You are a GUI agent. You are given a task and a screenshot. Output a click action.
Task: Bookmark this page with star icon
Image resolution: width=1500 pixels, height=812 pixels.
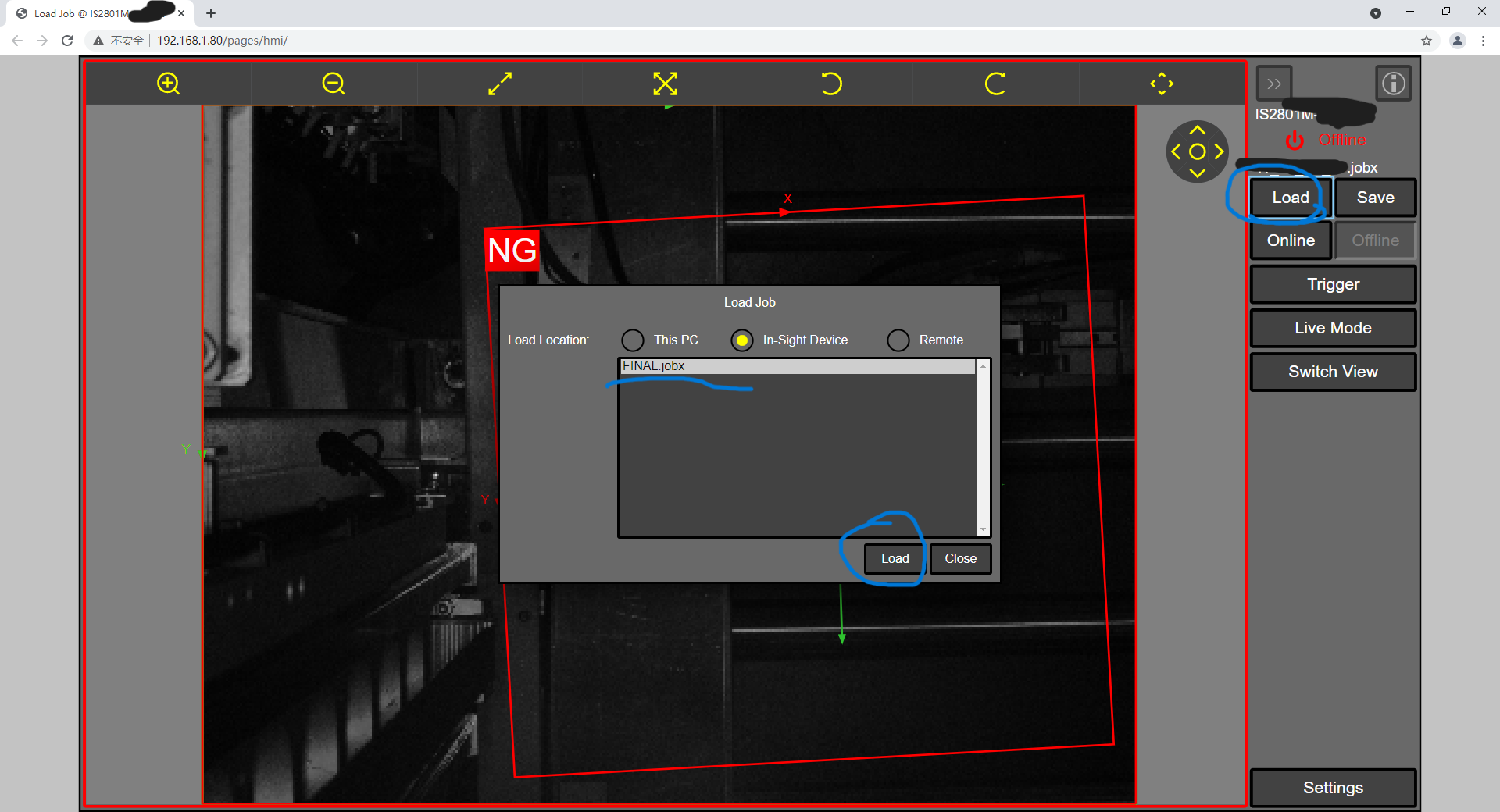click(x=1427, y=41)
